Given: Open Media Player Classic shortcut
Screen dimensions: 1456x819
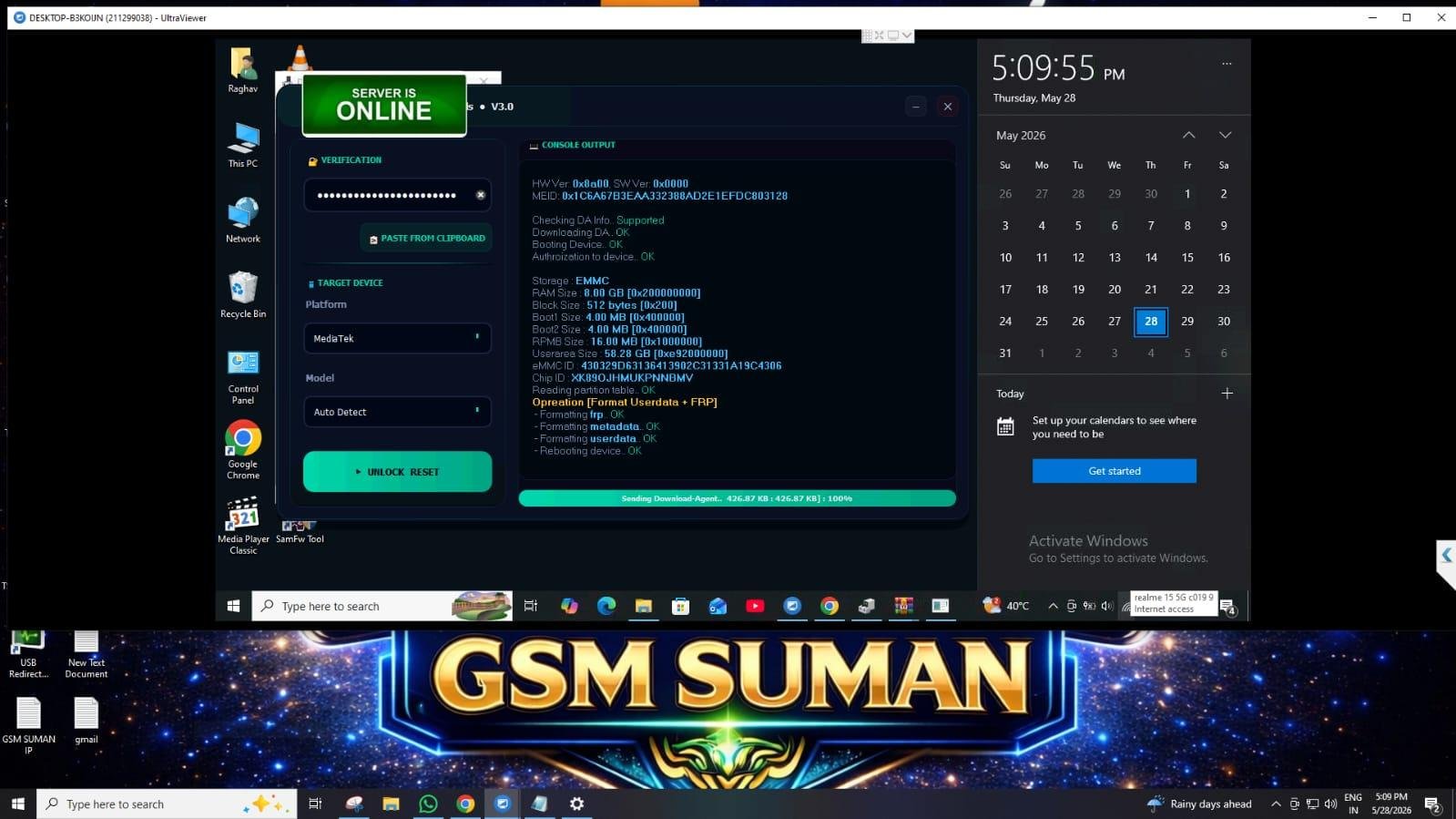Looking at the screenshot, I should click(243, 526).
